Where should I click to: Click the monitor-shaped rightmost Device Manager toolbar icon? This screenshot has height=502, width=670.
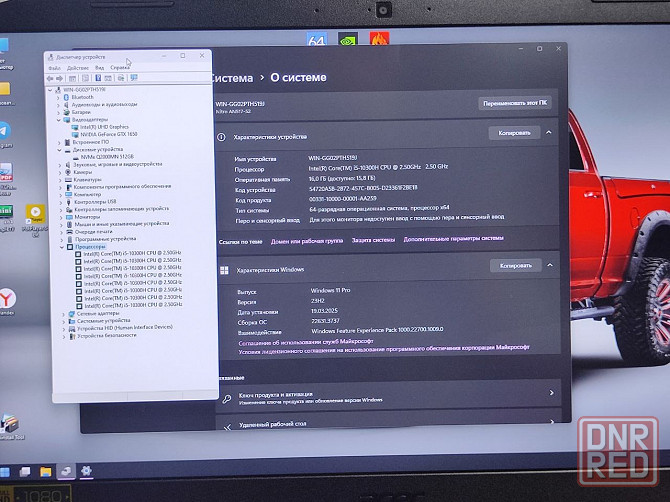pos(134,78)
